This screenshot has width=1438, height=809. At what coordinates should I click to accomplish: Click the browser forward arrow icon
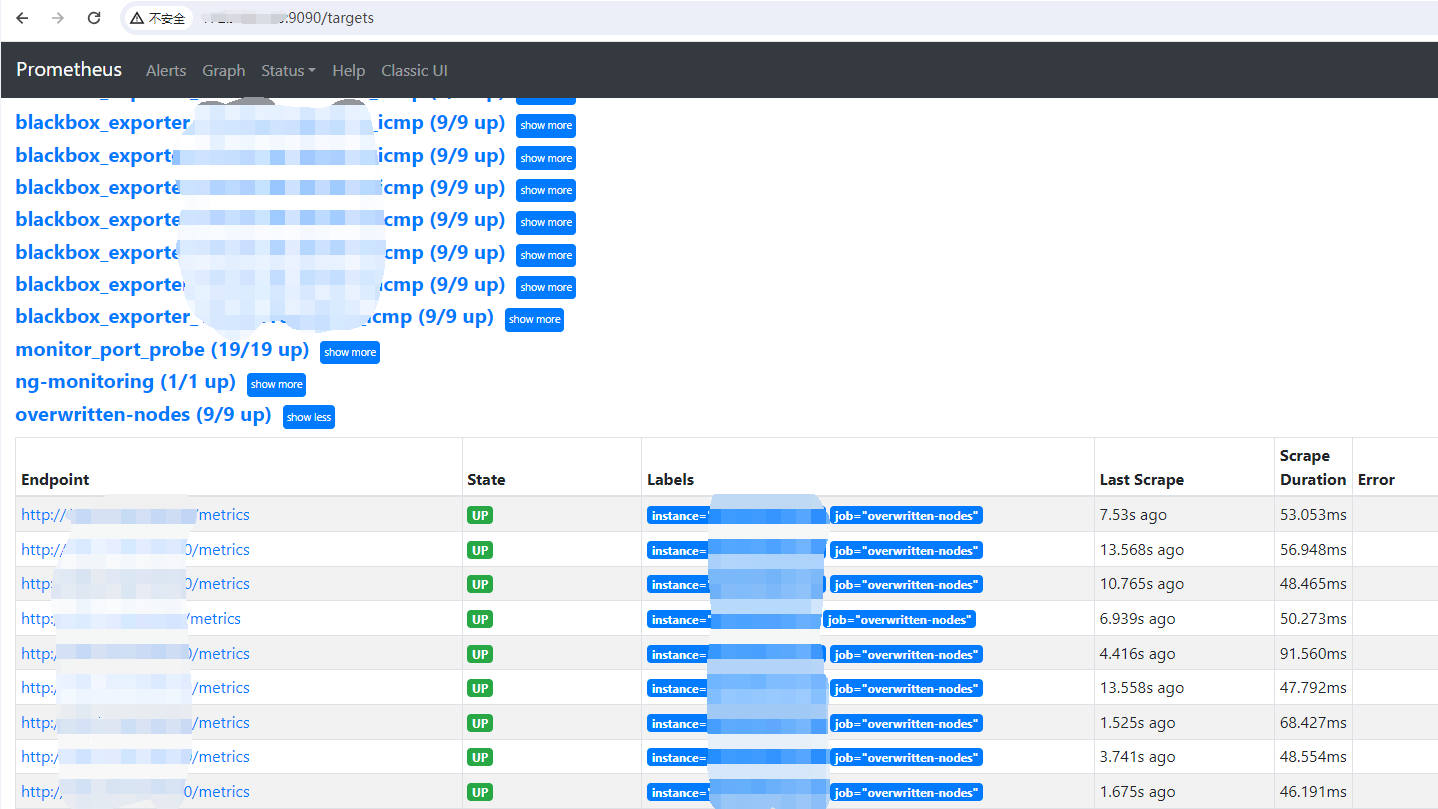[x=58, y=18]
